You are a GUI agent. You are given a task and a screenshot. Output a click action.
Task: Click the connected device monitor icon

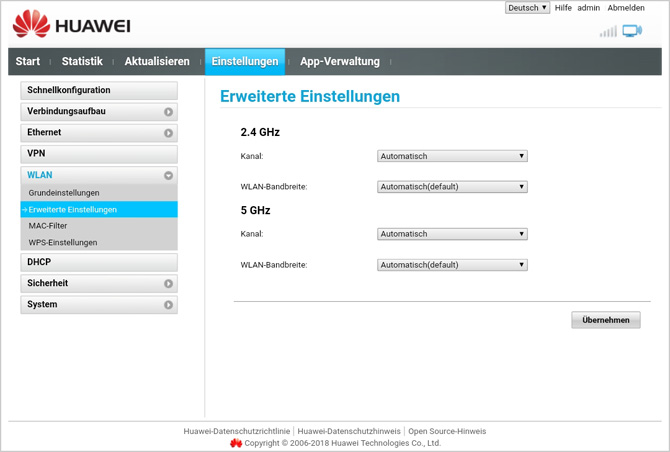[x=632, y=31]
